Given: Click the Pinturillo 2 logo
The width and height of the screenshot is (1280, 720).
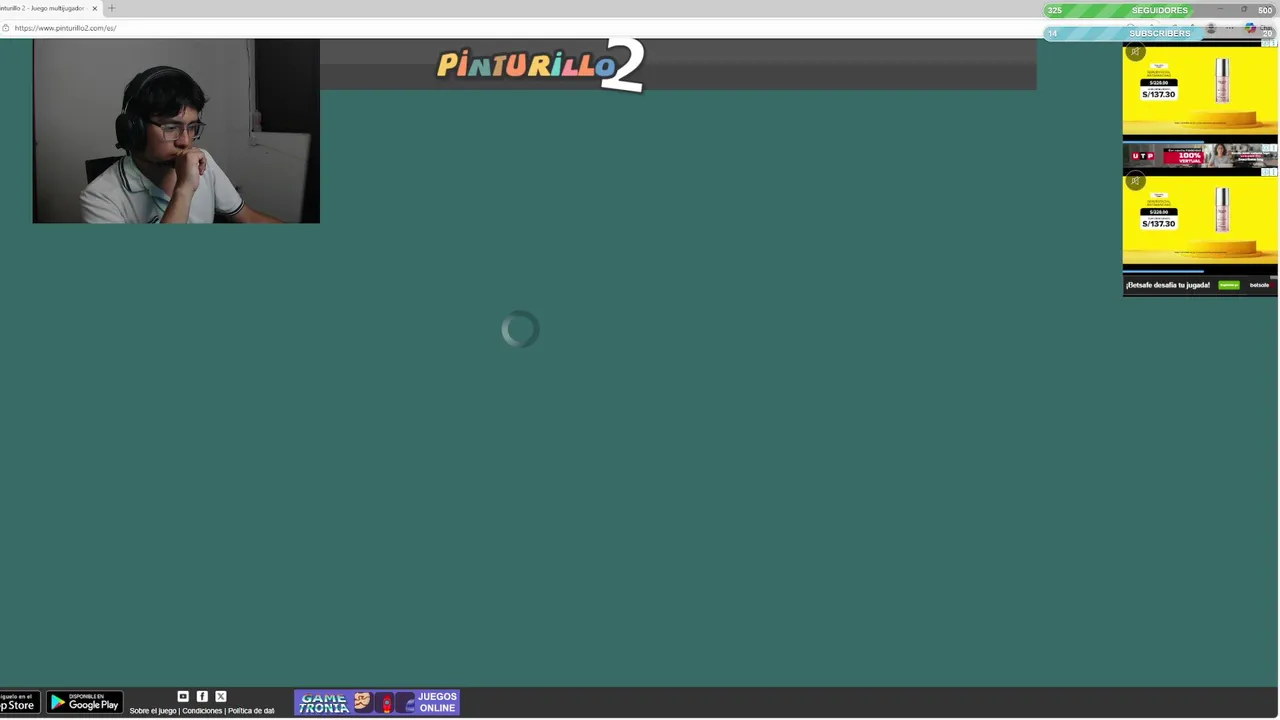Looking at the screenshot, I should 540,66.
